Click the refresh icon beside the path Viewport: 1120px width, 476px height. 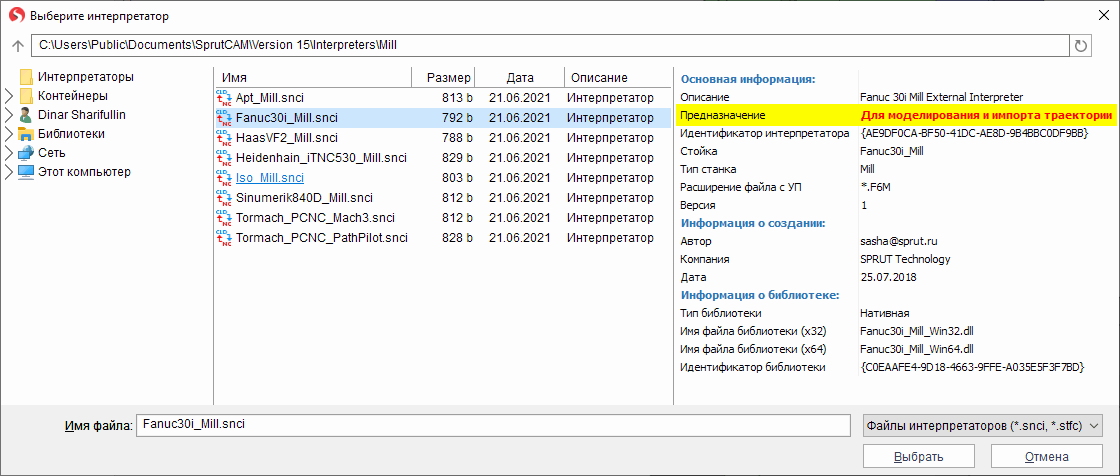tap(1081, 46)
